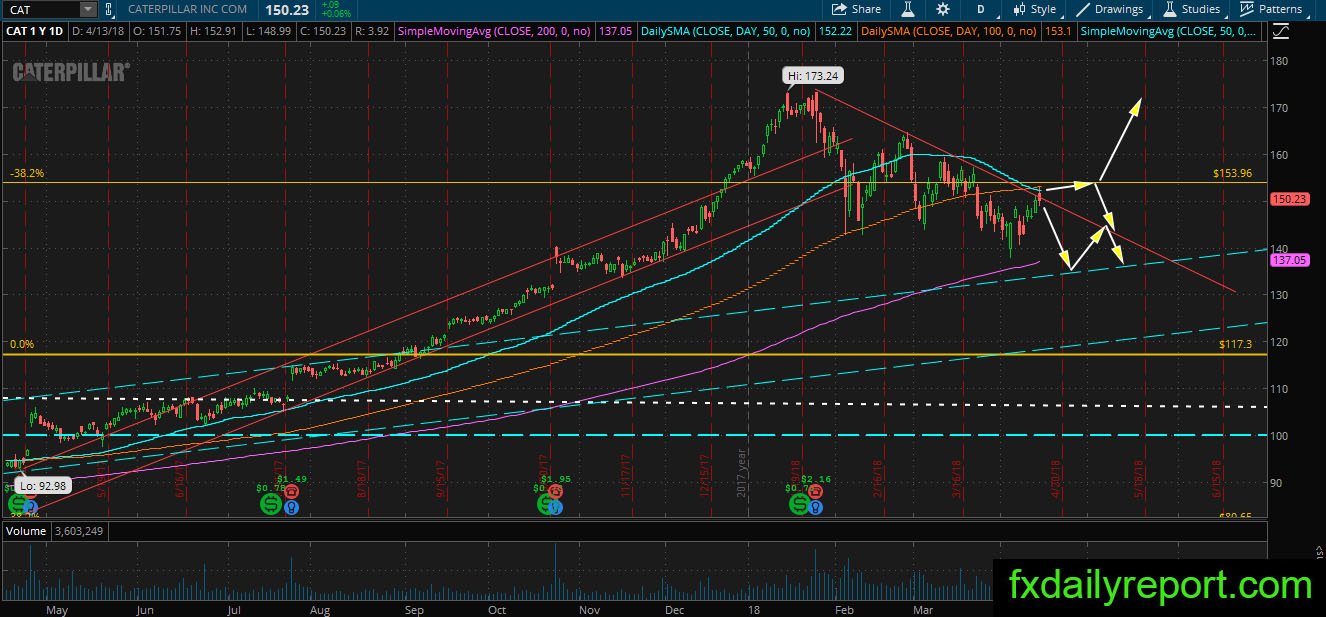Click the Volume study label
Image resolution: width=1326 pixels, height=617 pixels.
[x=26, y=531]
